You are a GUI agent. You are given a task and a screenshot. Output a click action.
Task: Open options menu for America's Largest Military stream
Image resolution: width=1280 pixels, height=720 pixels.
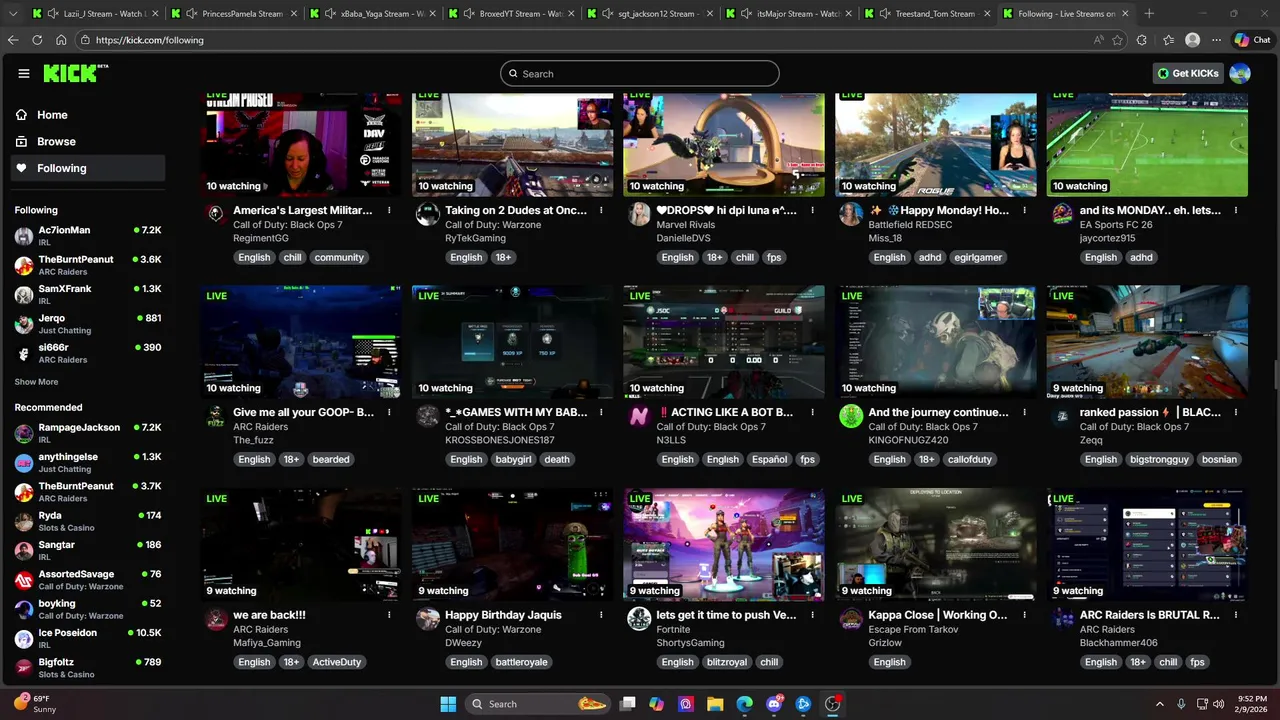[x=389, y=211]
